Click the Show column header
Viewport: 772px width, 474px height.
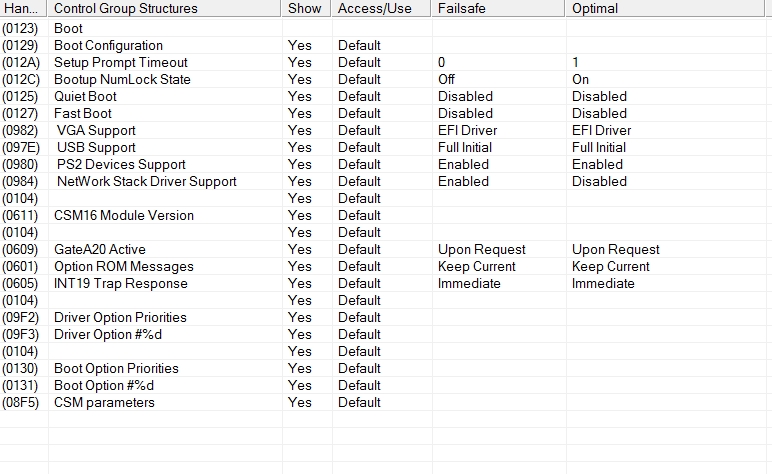(305, 8)
